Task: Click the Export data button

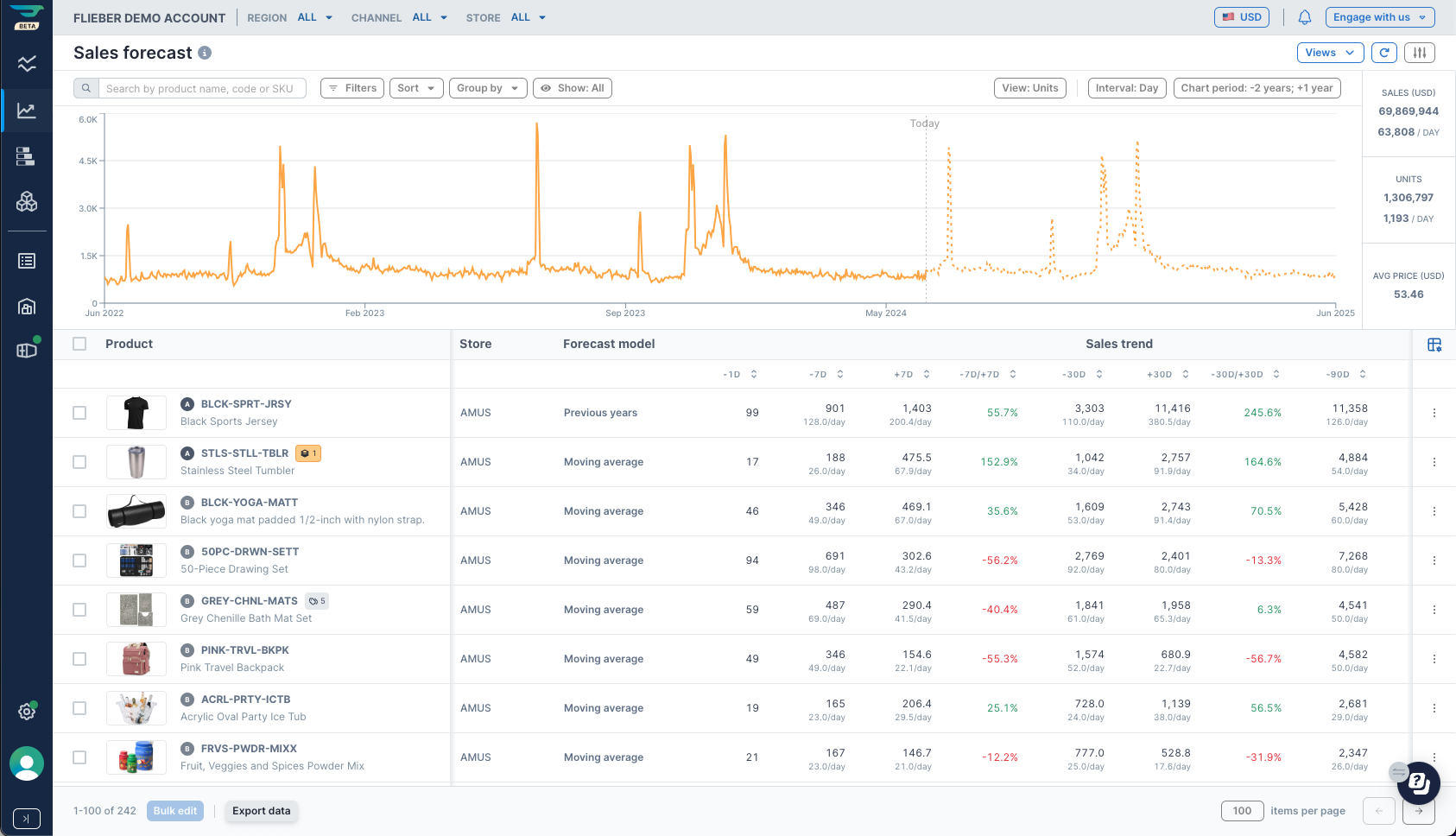Action: (262, 811)
